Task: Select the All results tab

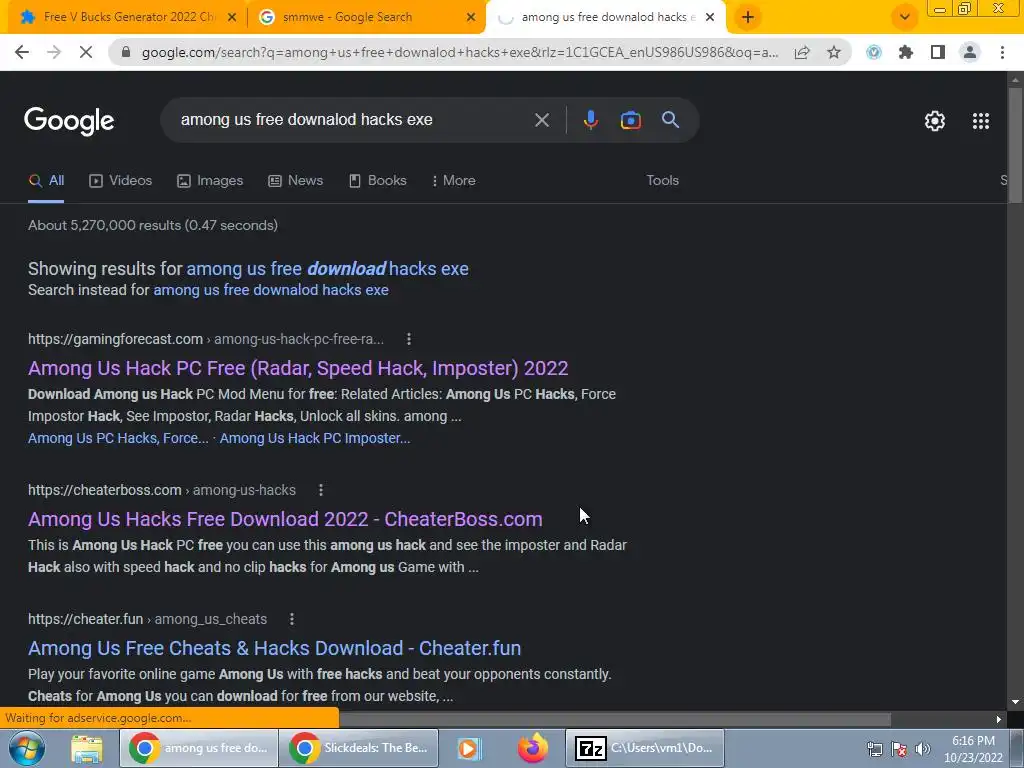Action: click(46, 181)
